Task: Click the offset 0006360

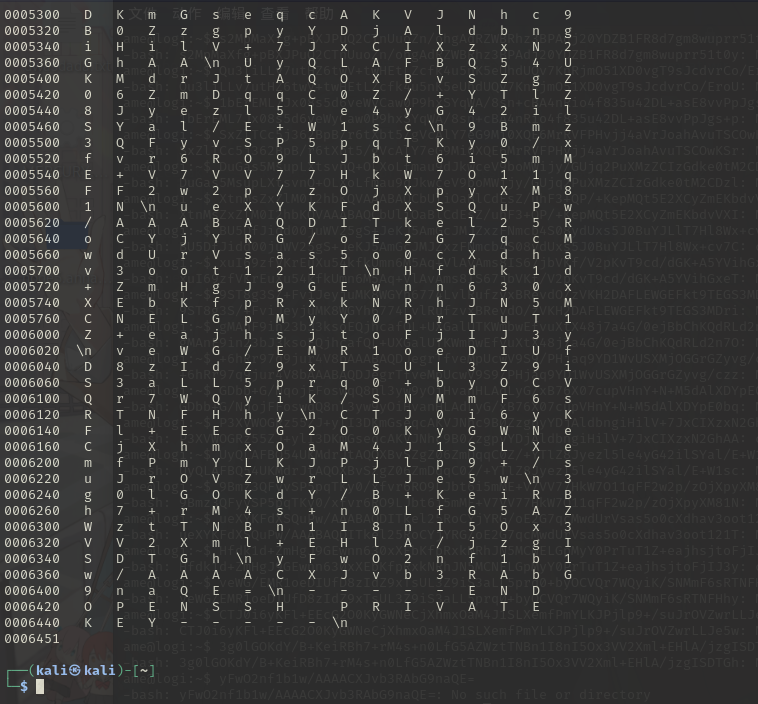Action: click(x=32, y=574)
